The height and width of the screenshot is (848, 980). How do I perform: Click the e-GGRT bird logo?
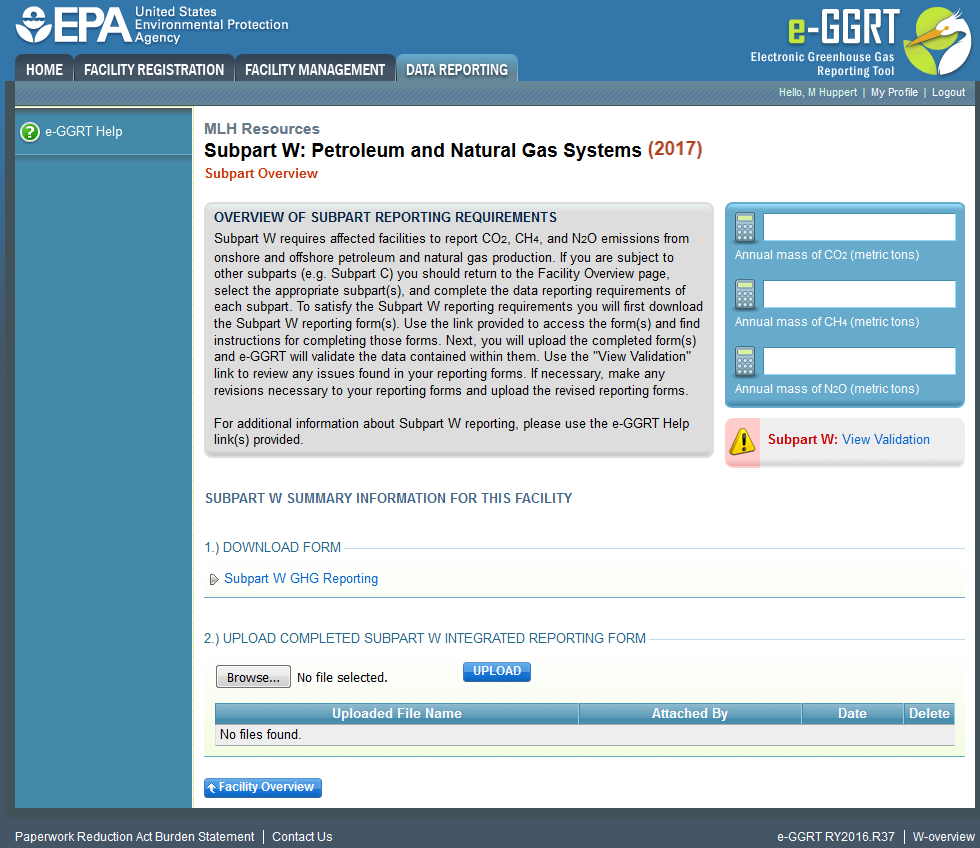[x=937, y=40]
